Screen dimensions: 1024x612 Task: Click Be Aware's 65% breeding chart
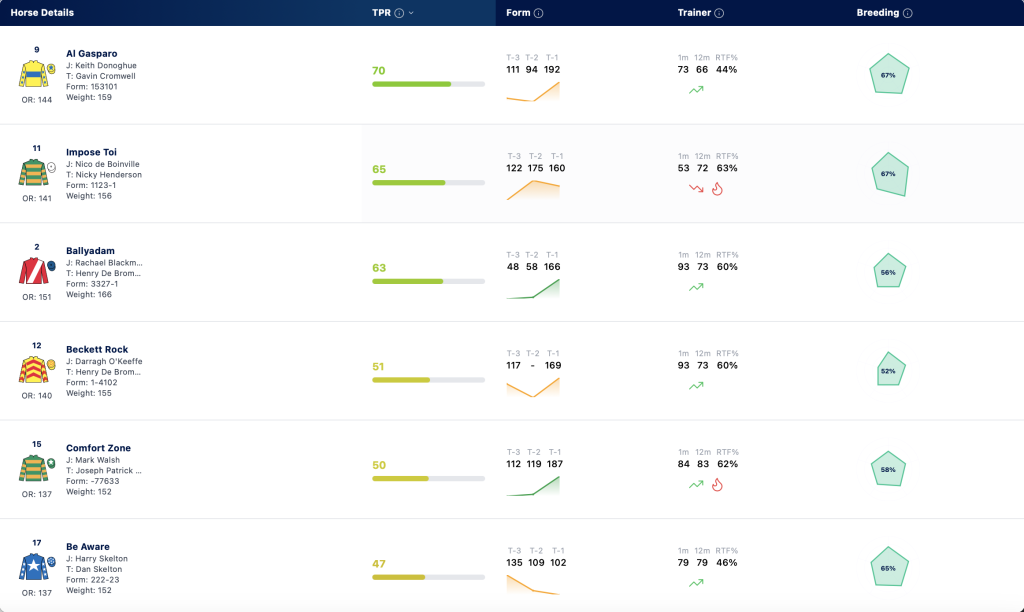click(x=889, y=567)
